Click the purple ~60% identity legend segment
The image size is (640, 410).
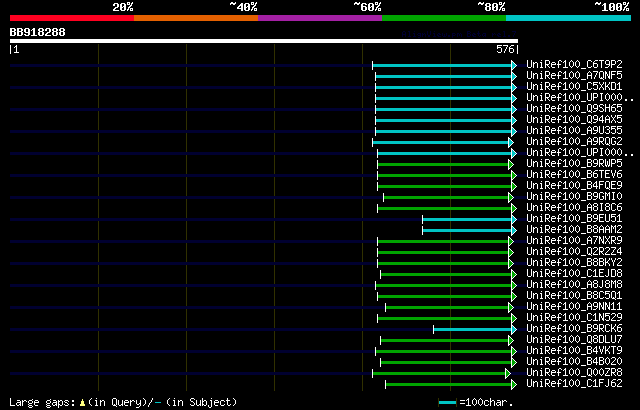tap(320, 18)
